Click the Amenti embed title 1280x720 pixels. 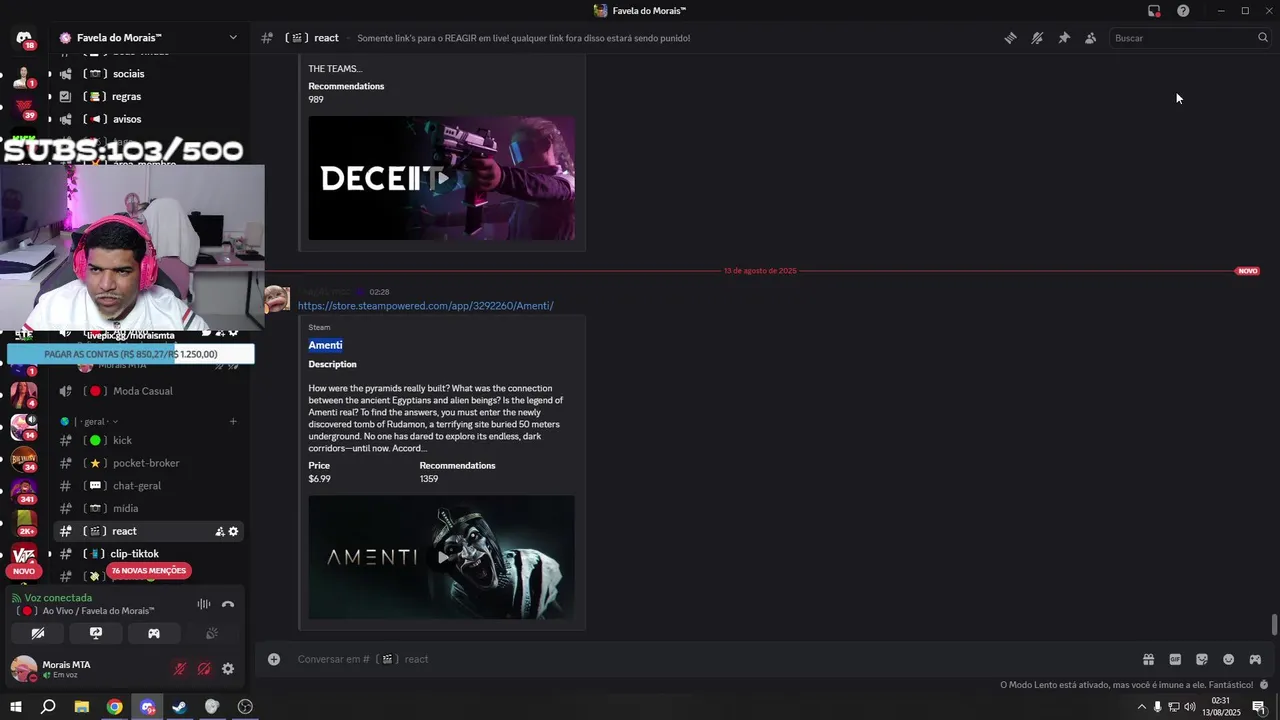pyautogui.click(x=325, y=345)
